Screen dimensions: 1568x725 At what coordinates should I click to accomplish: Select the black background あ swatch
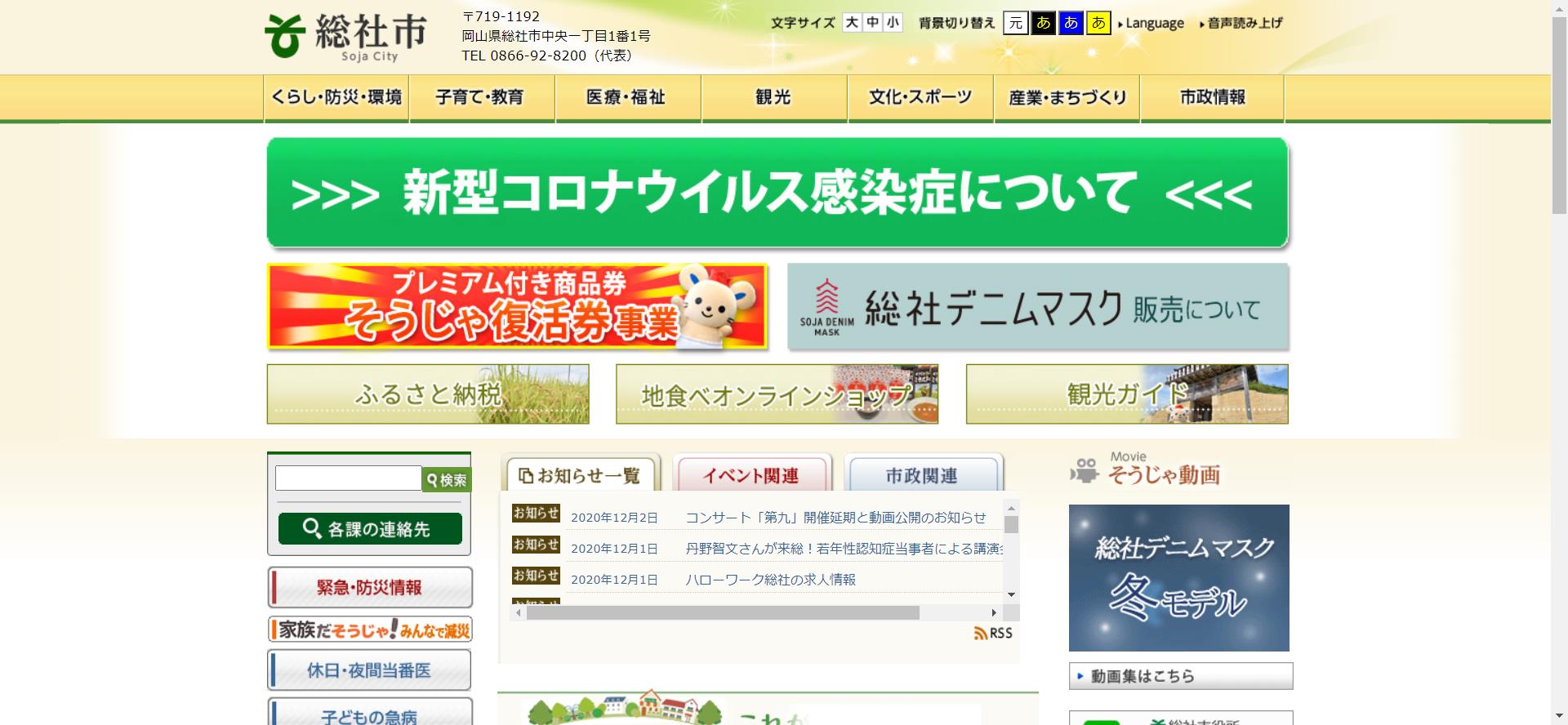[1043, 23]
